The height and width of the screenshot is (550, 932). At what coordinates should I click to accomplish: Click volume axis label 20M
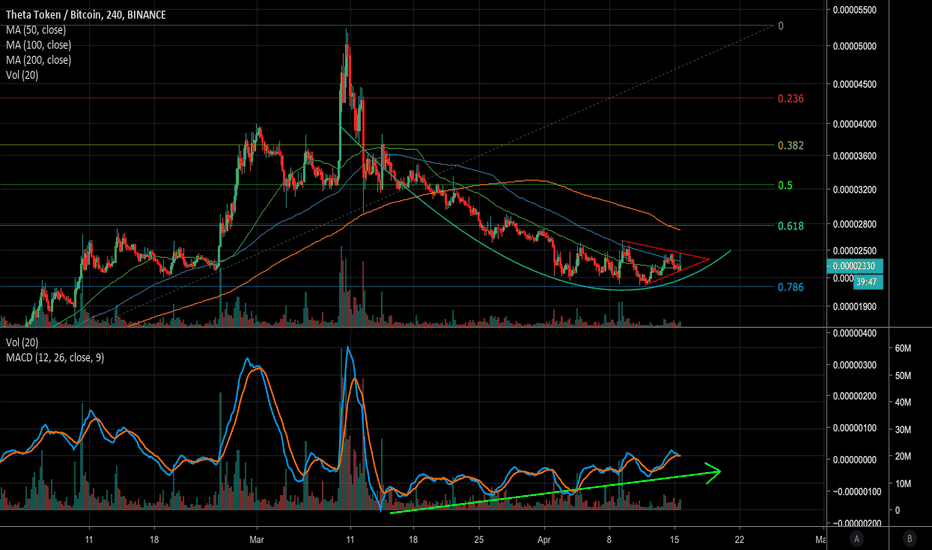pyautogui.click(x=903, y=456)
